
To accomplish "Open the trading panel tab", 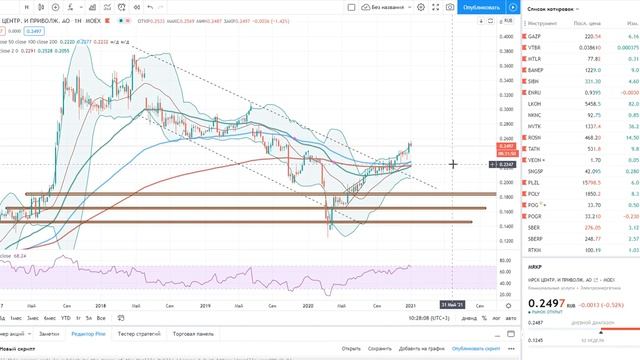I will [x=193, y=334].
